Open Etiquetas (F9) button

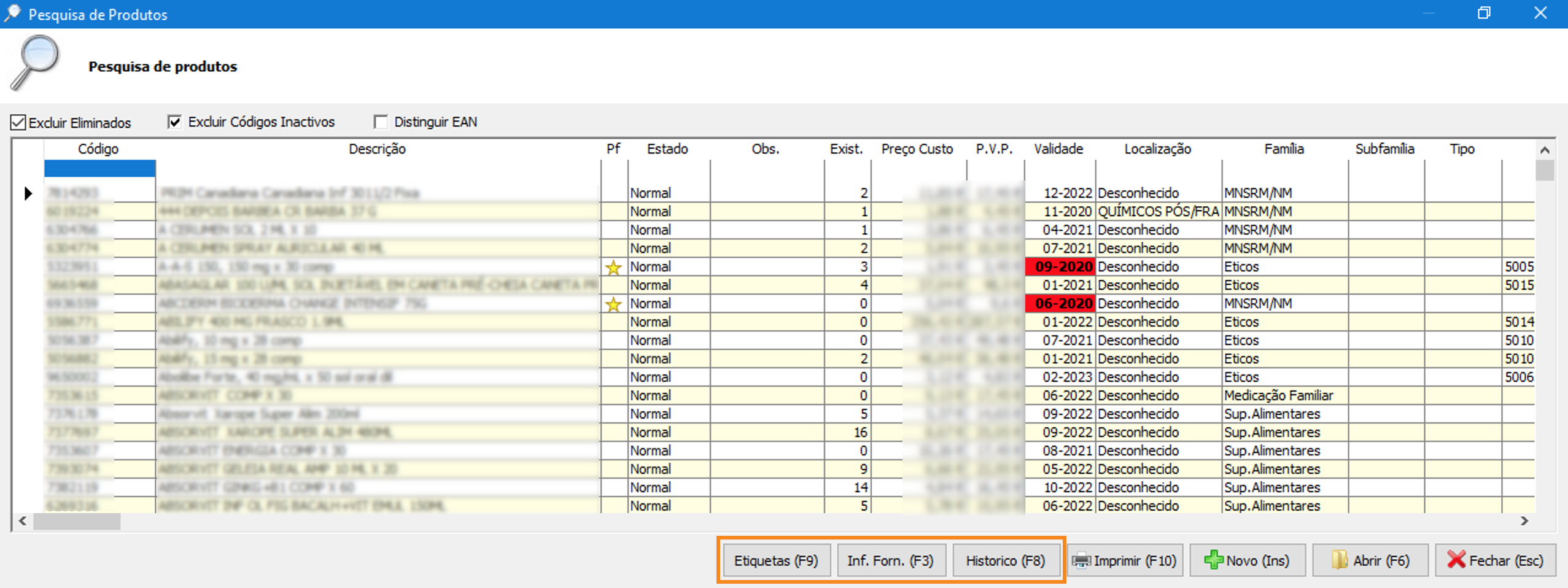click(776, 561)
